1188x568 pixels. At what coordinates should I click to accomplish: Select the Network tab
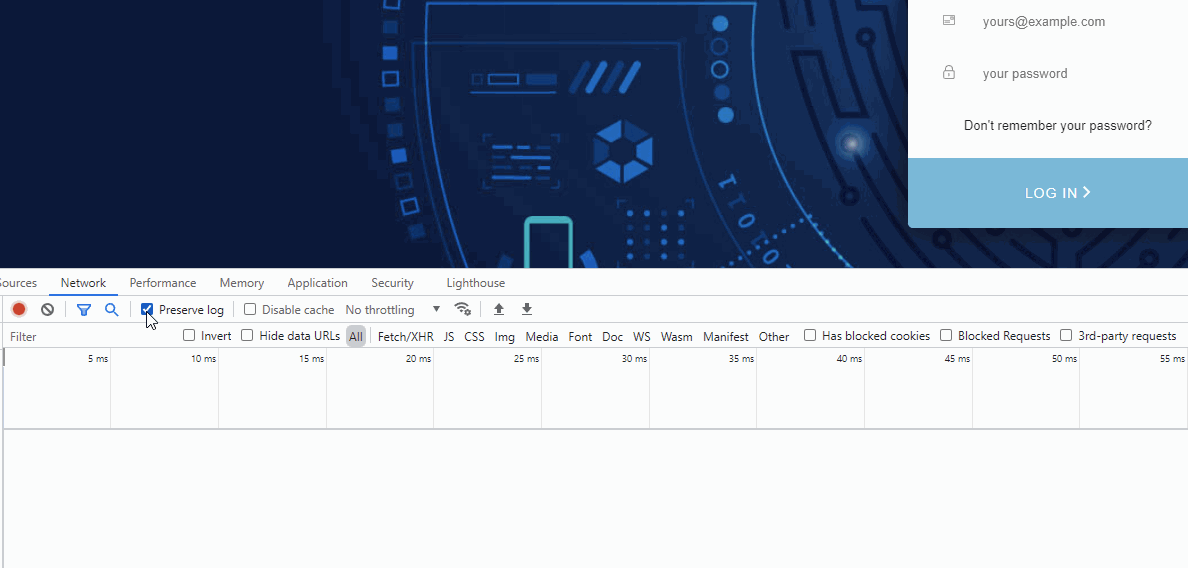coord(83,282)
